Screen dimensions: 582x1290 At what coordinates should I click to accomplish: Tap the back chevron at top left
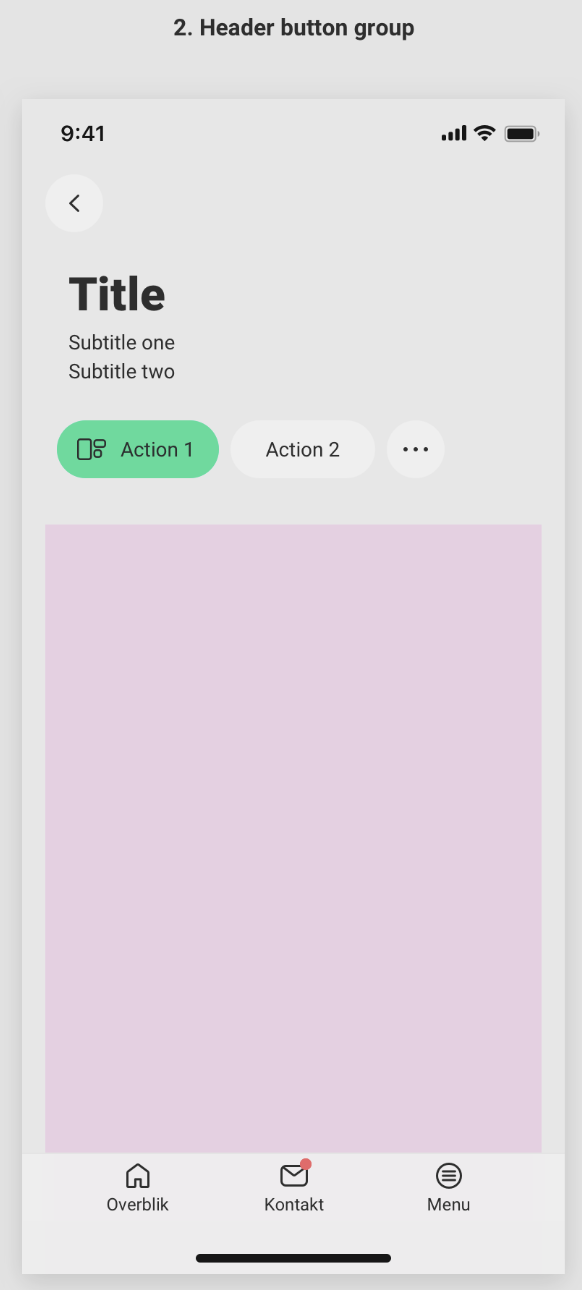[74, 202]
